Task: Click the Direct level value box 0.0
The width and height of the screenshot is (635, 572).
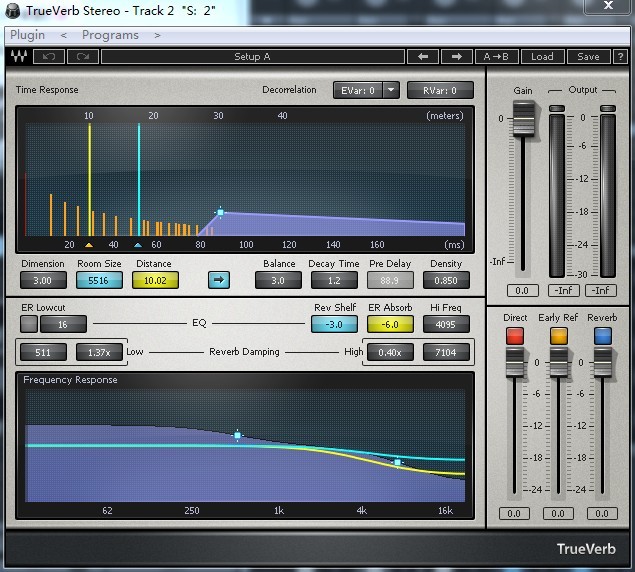Action: 514,514
